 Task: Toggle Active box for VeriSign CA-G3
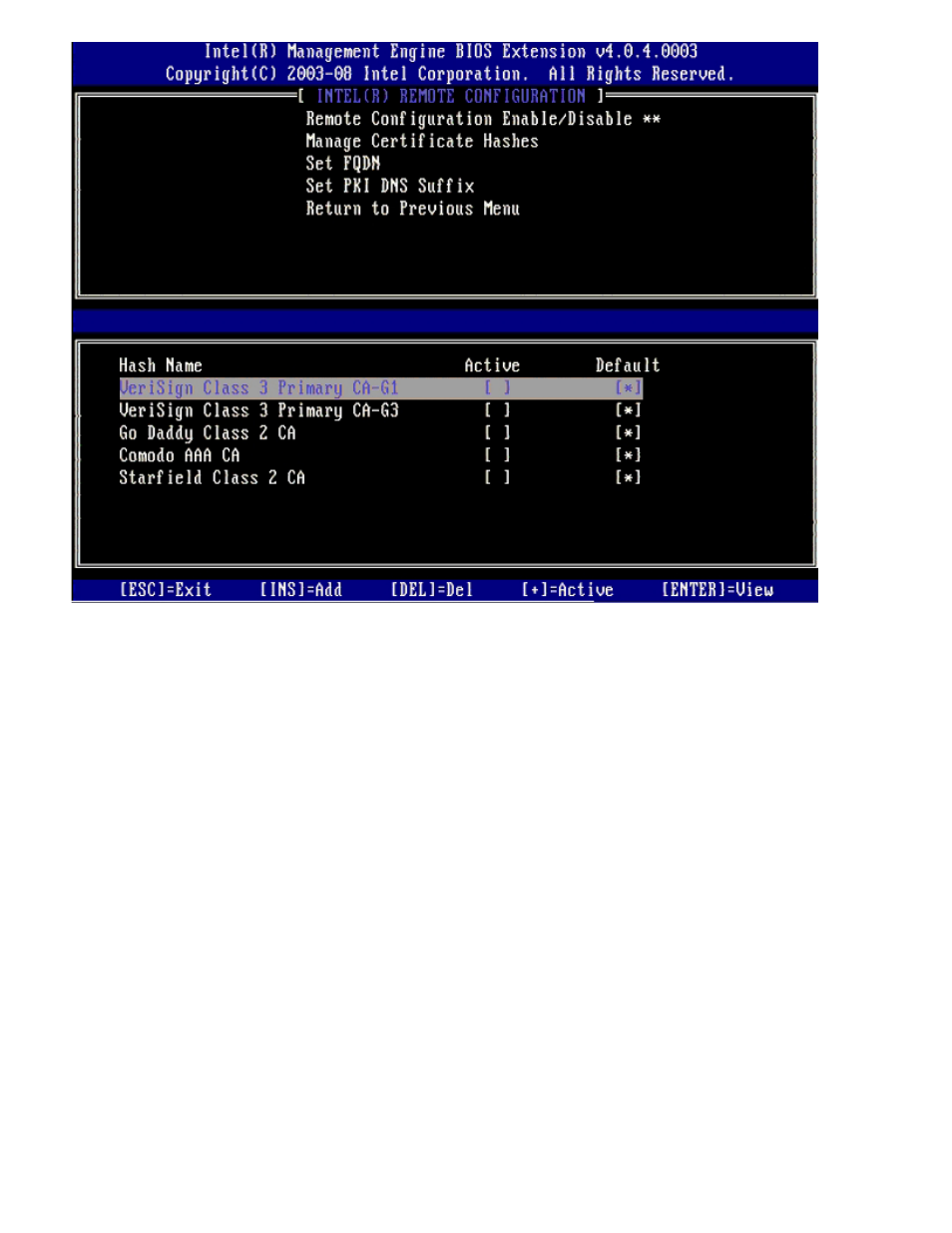(498, 410)
